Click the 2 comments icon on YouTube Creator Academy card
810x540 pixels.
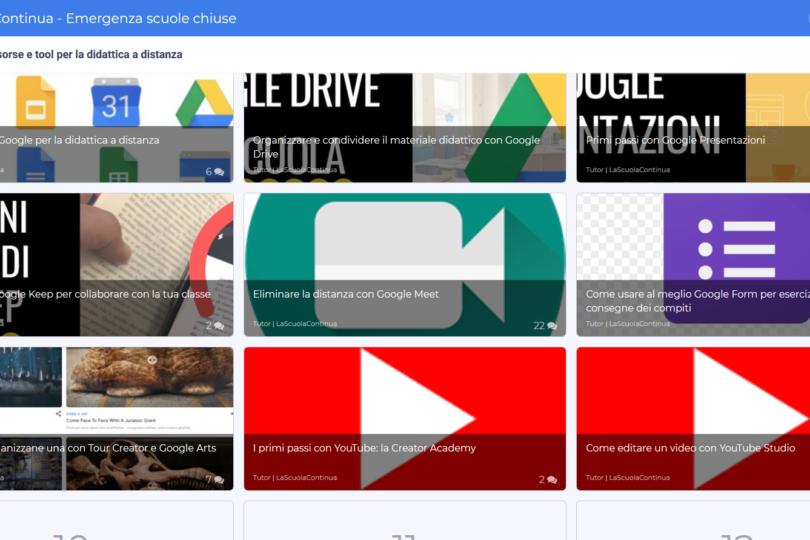pyautogui.click(x=552, y=480)
